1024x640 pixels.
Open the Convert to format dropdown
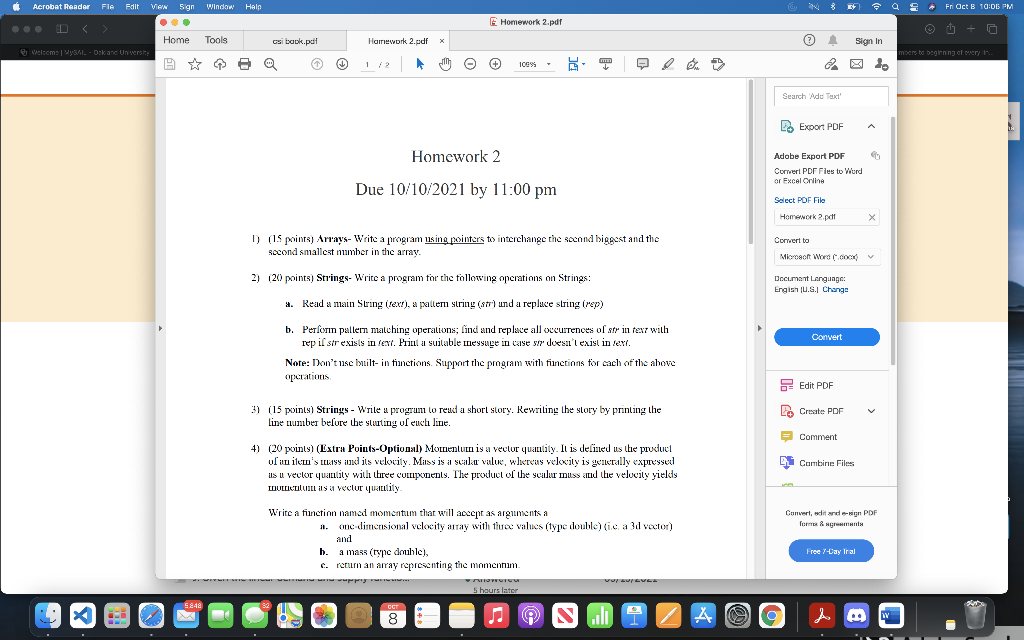point(826,256)
